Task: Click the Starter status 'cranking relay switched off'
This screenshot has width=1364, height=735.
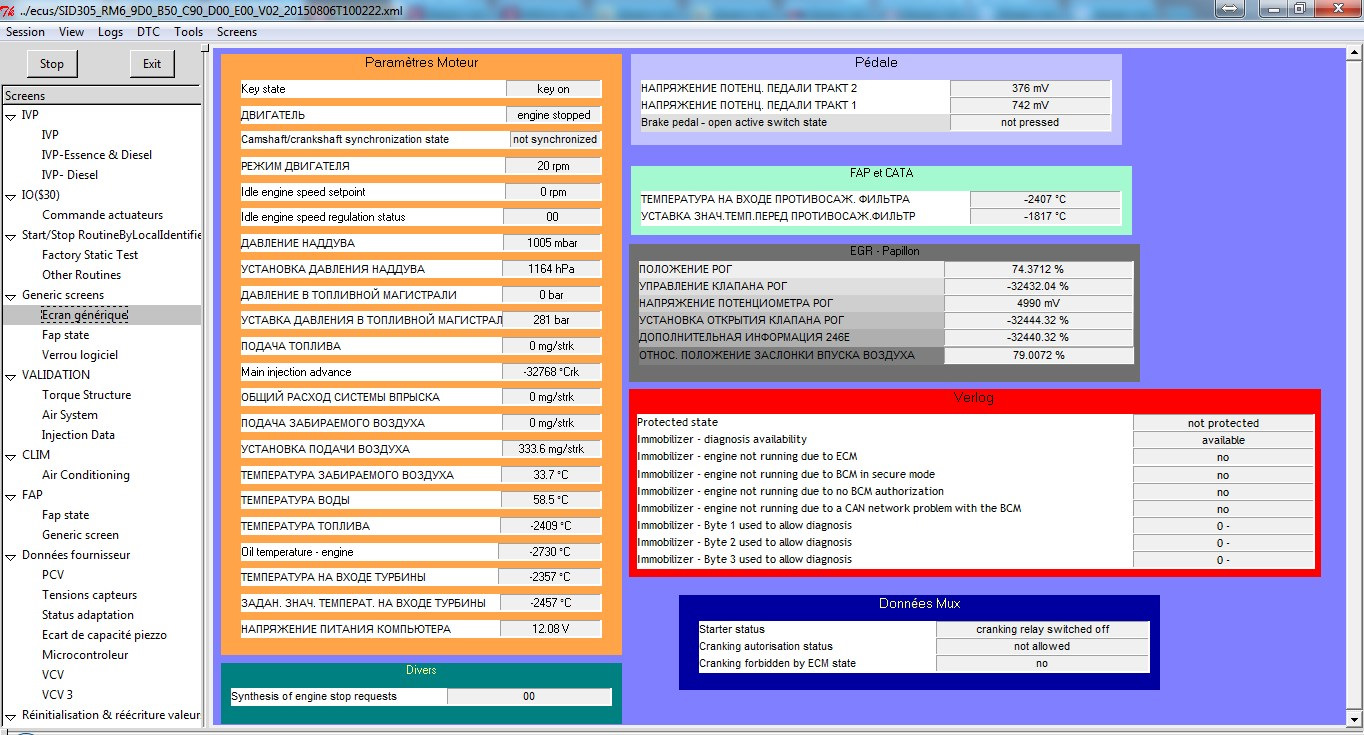Action: click(x=1043, y=630)
